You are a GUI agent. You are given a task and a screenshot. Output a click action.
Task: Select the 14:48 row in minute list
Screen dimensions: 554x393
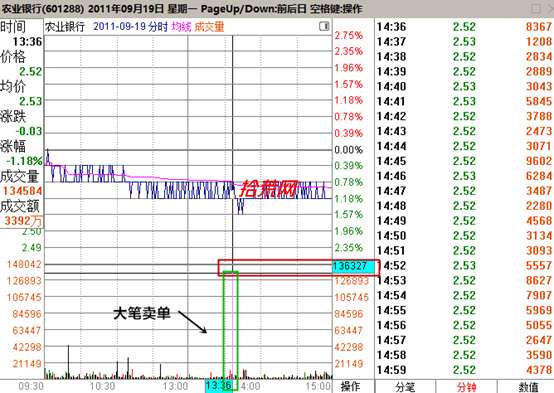pos(464,206)
